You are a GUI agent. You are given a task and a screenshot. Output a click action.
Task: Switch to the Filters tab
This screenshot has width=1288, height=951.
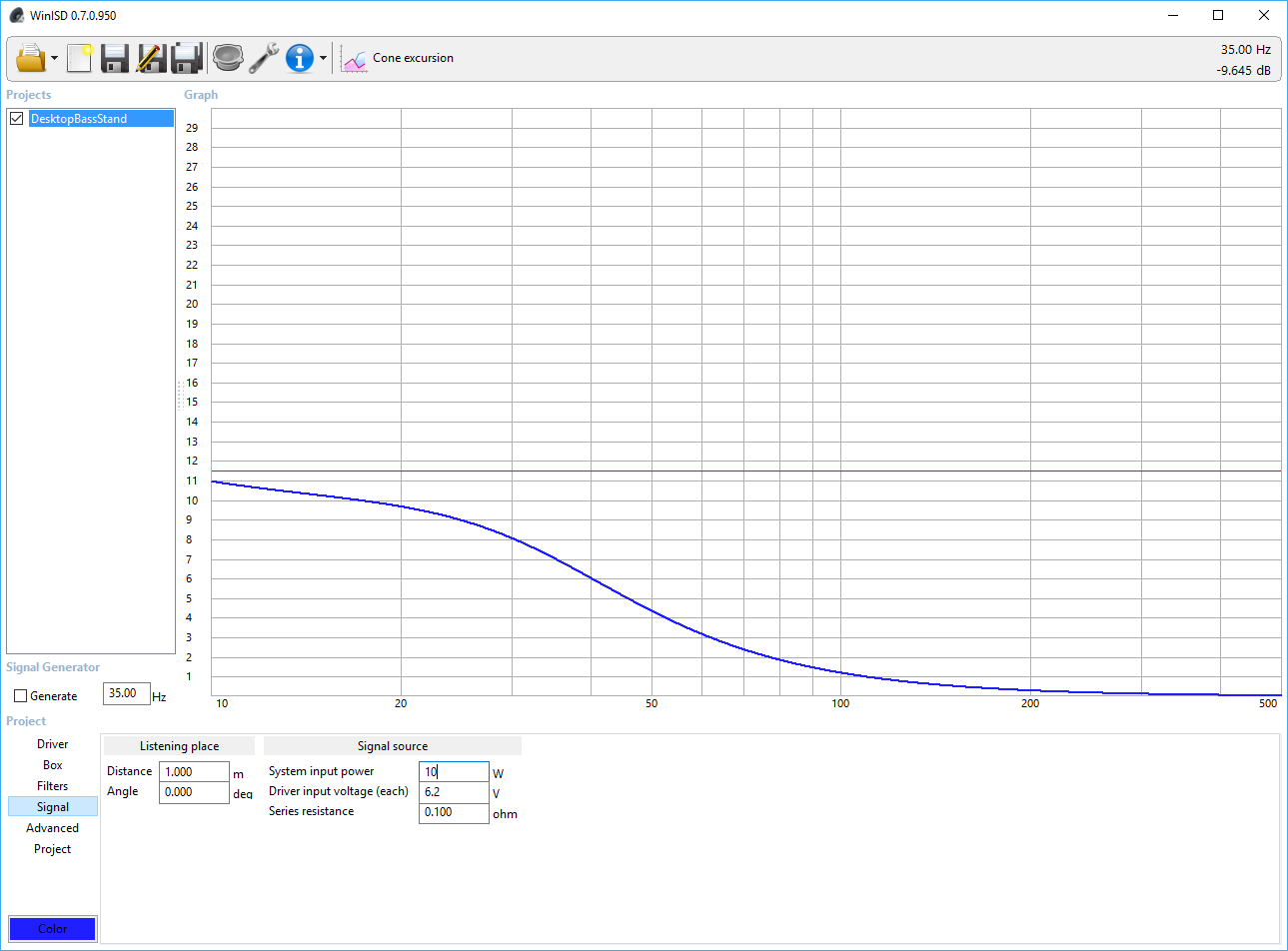point(53,786)
